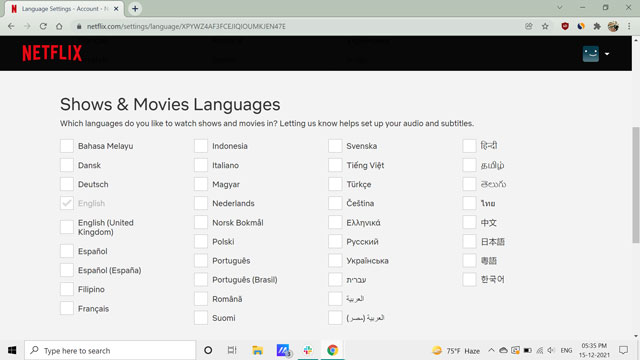Screen dimensions: 640x360
Task: Check the Filipino checkbox
Action: (x=67, y=289)
